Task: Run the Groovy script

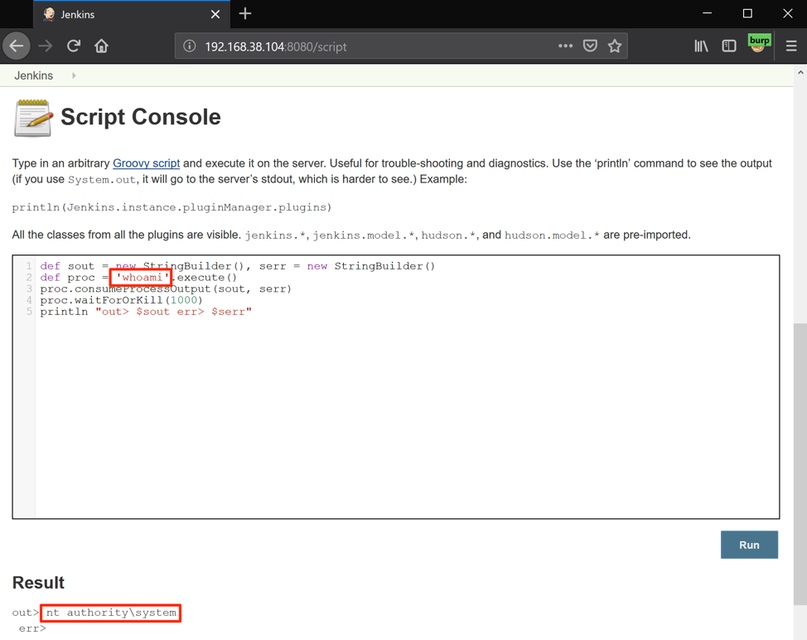Action: (749, 545)
